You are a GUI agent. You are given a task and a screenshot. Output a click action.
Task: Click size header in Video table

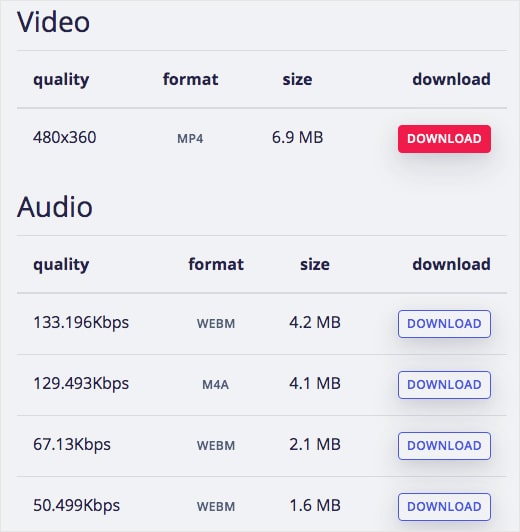click(x=297, y=79)
